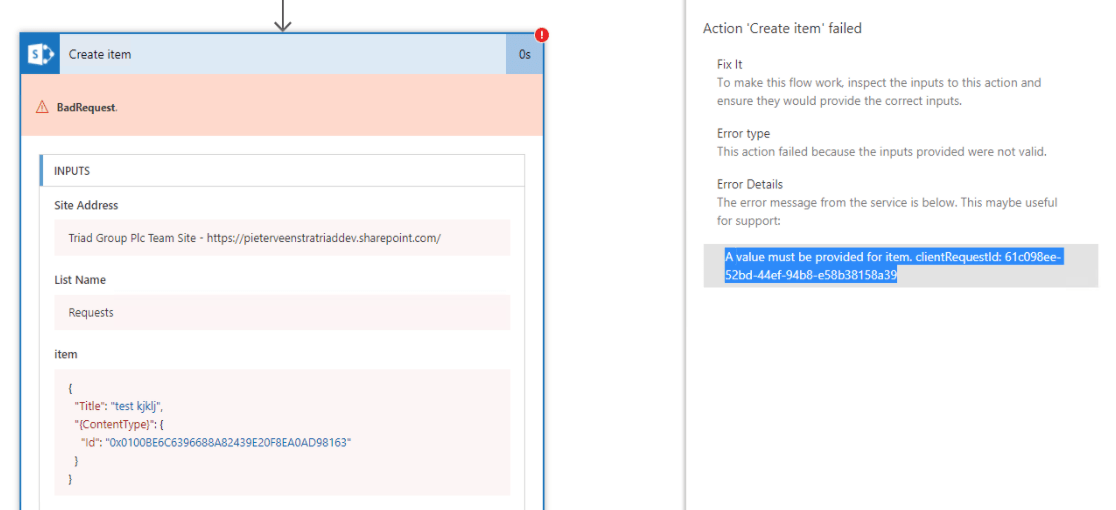
Task: Click the flow connector arrow above Create item
Action: (x=283, y=15)
